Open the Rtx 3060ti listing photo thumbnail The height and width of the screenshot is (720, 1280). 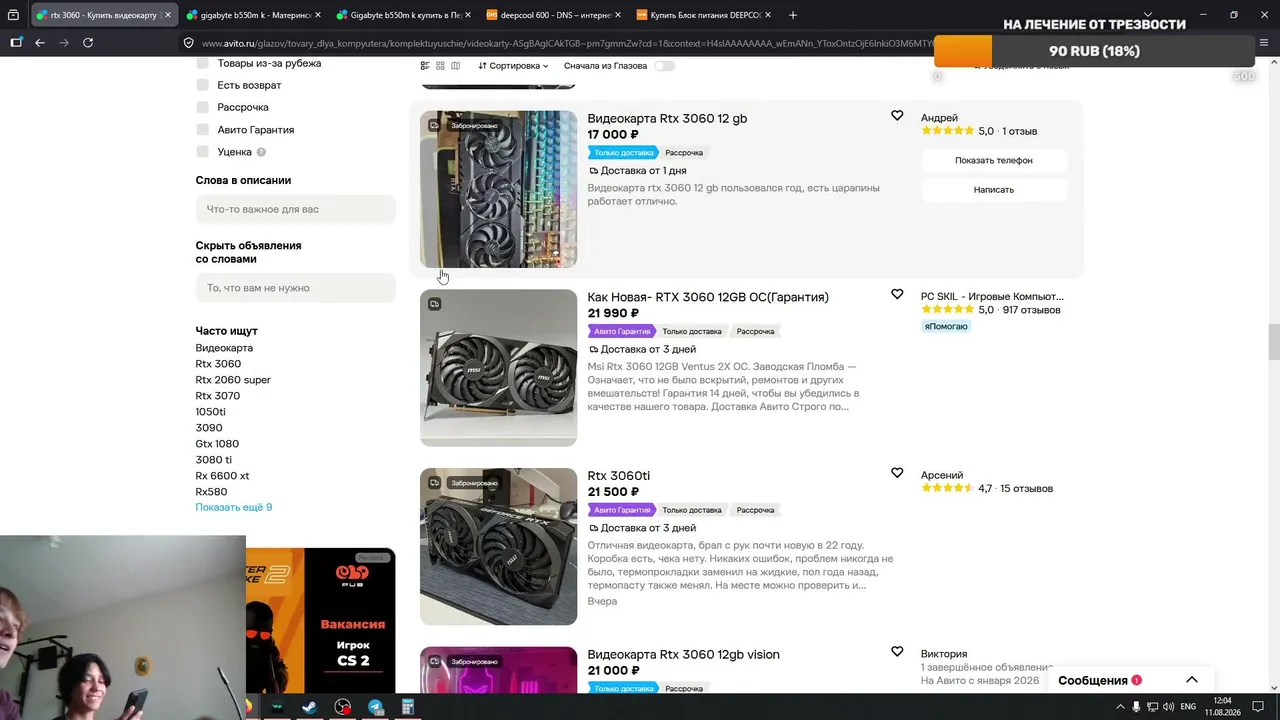498,546
